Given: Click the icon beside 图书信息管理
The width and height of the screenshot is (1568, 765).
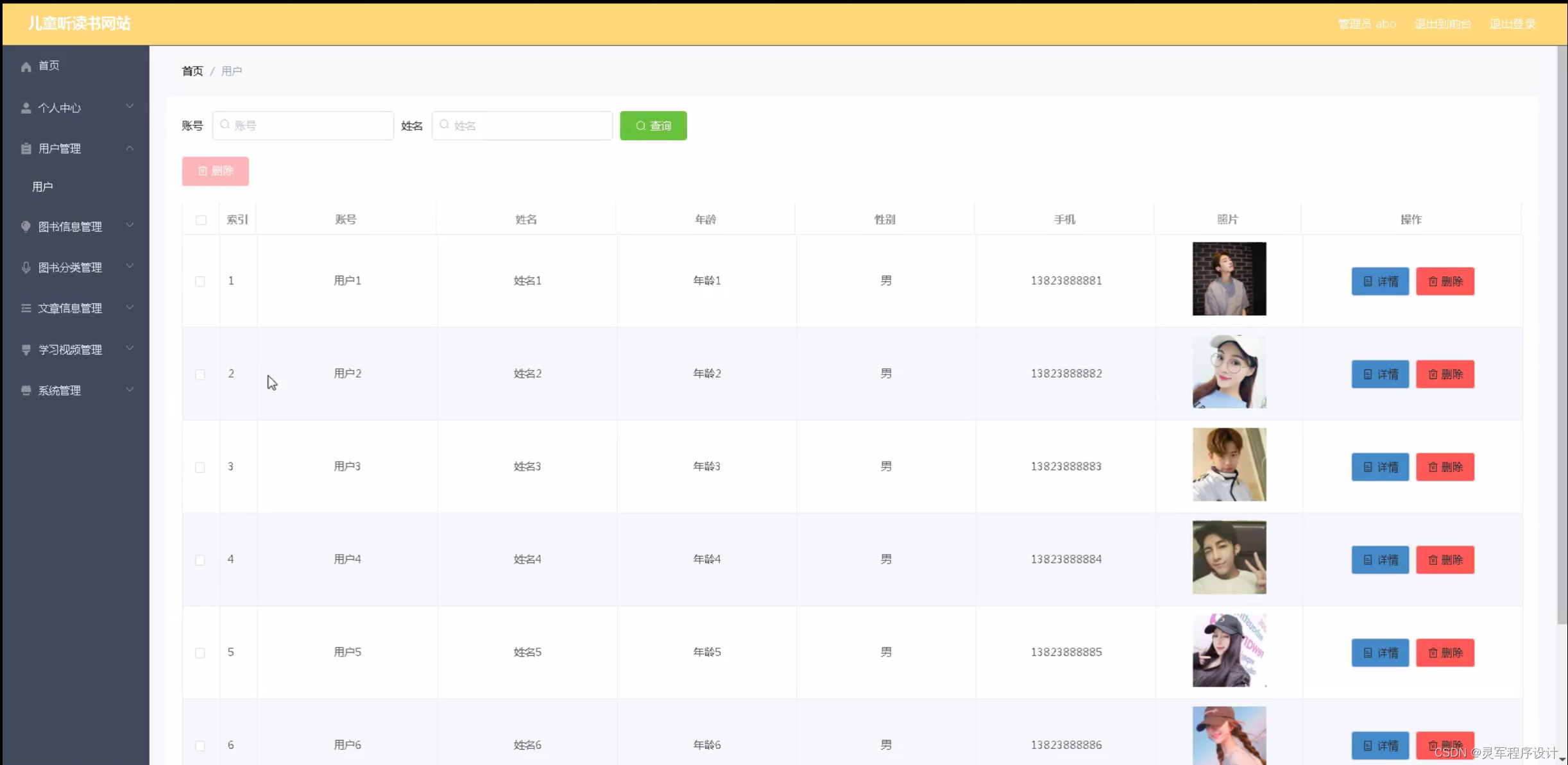Looking at the screenshot, I should (x=26, y=226).
